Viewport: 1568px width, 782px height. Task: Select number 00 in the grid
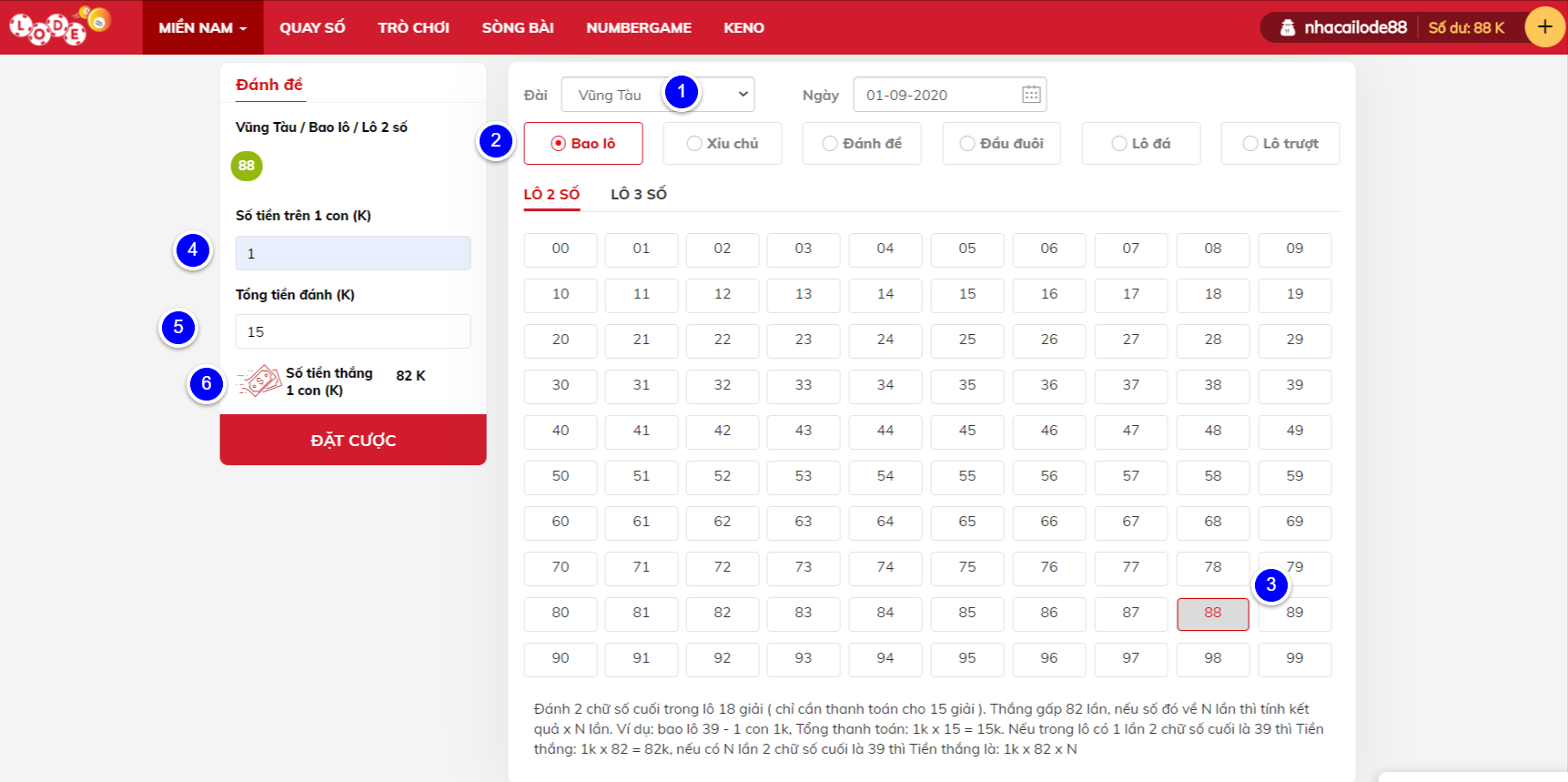click(561, 249)
